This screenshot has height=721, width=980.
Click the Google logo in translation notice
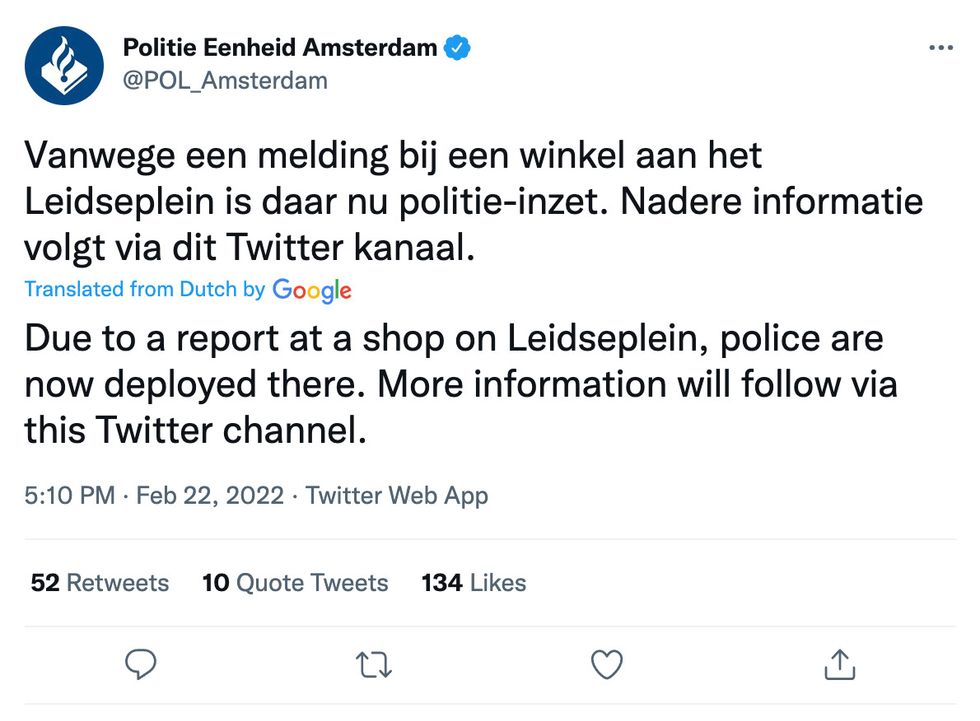click(312, 290)
